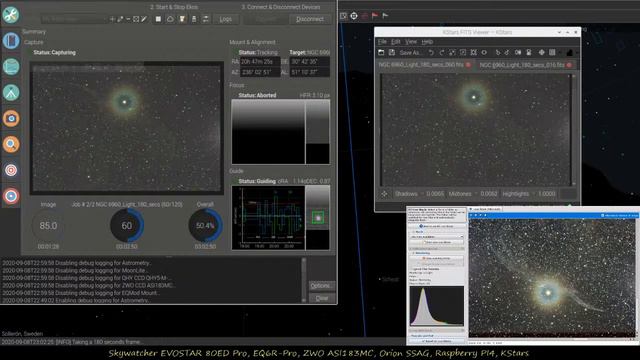Click the DE field showing 30° 42' 35"
This screenshot has height=360, width=640.
pyautogui.click(x=309, y=62)
